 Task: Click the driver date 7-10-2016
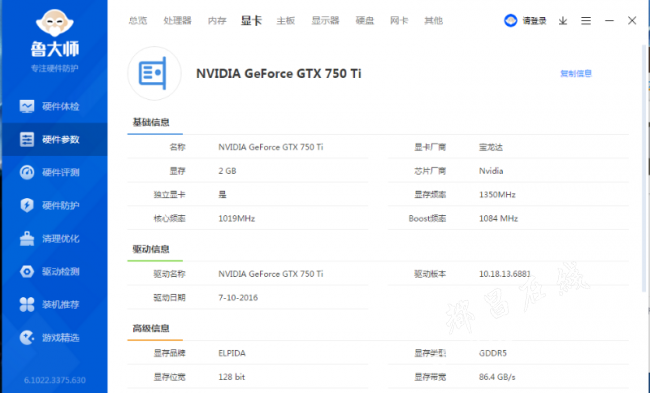(x=238, y=298)
